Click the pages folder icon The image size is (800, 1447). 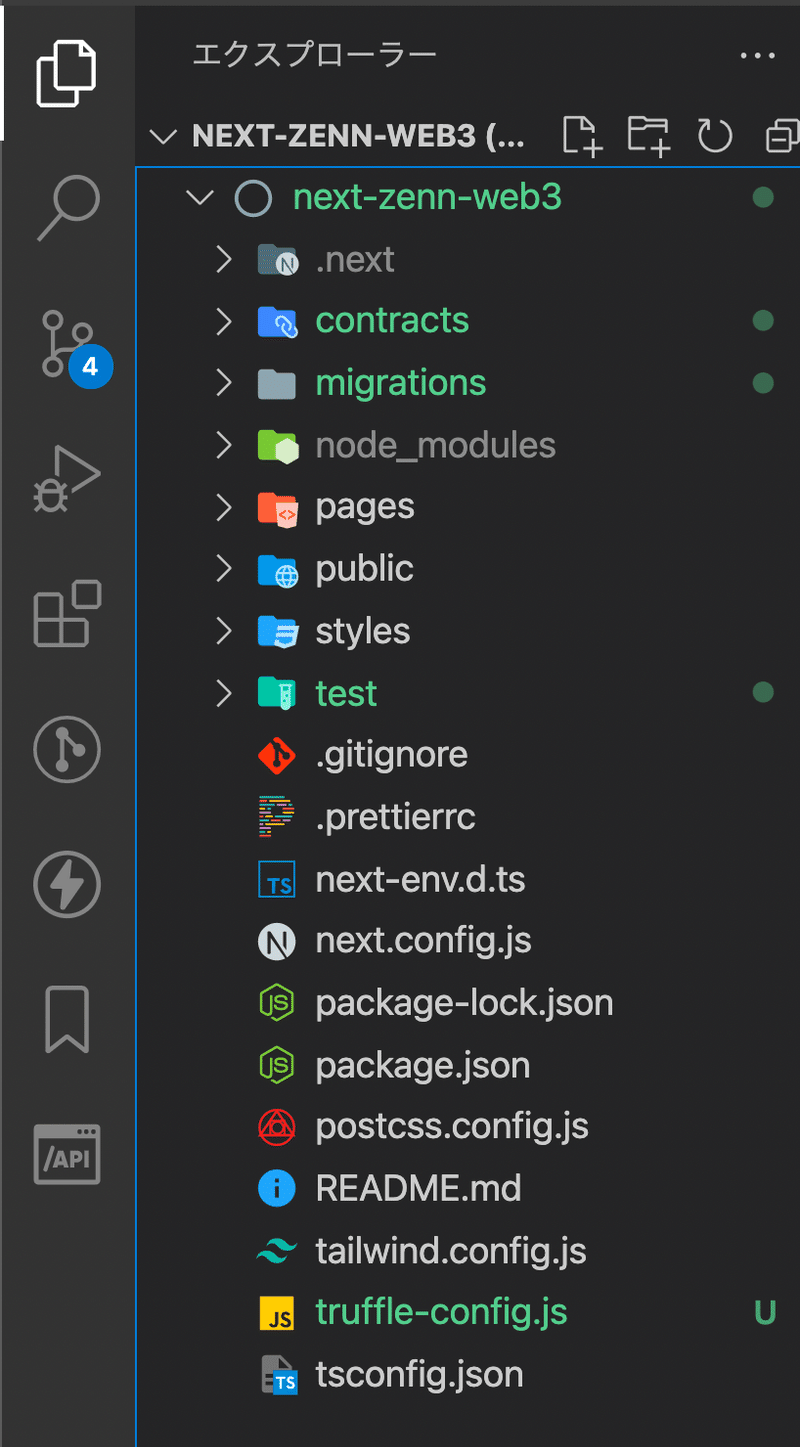[x=277, y=508]
